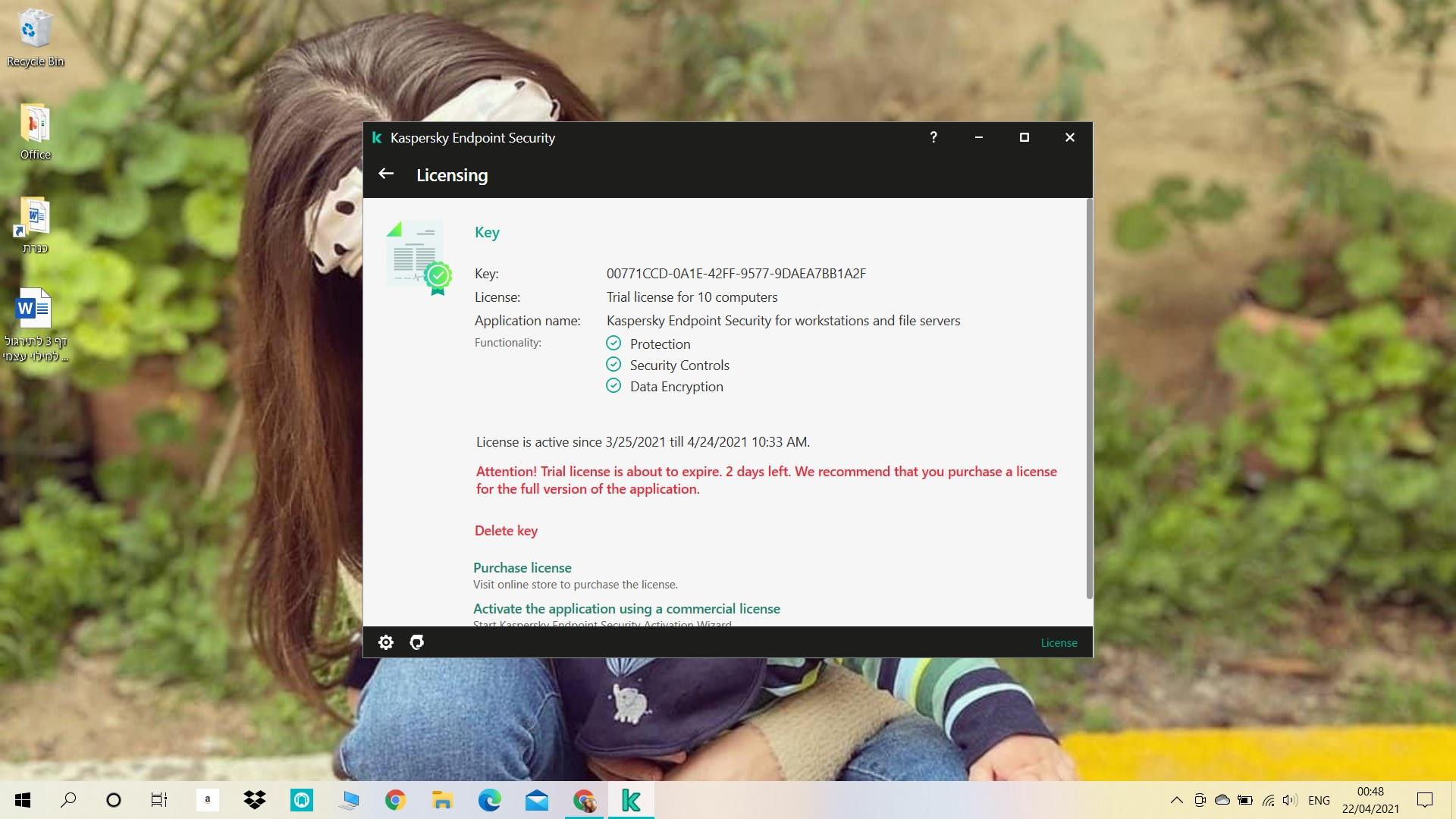Open the support icon beside the gear
Screen dimensions: 1456x819
coord(416,643)
